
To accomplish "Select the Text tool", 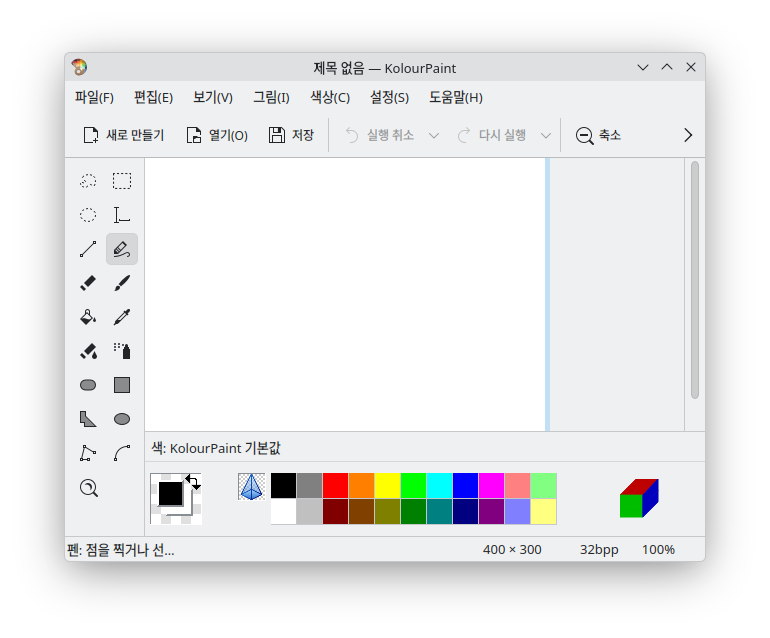I will coord(122,215).
